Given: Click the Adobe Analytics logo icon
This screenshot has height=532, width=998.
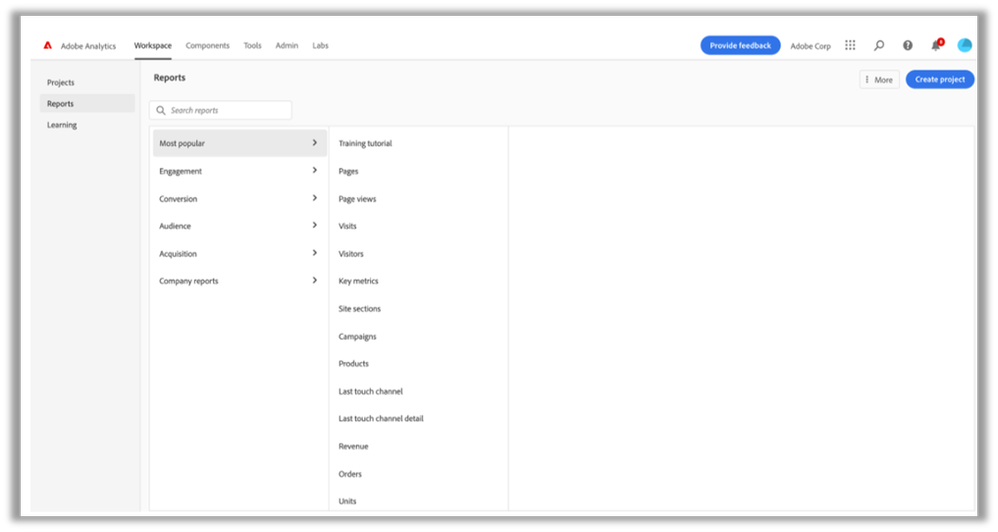Looking at the screenshot, I should (x=48, y=46).
